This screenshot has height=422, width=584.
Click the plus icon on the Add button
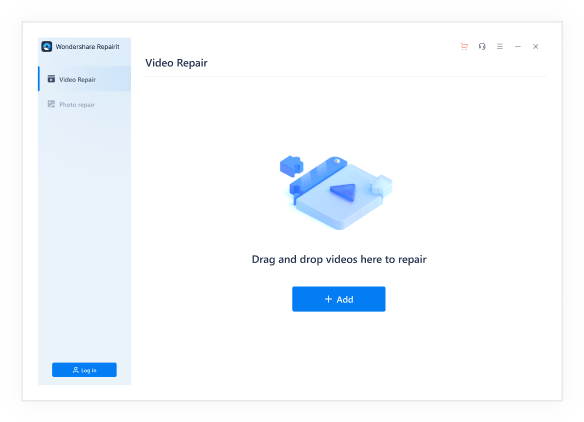tap(328, 299)
